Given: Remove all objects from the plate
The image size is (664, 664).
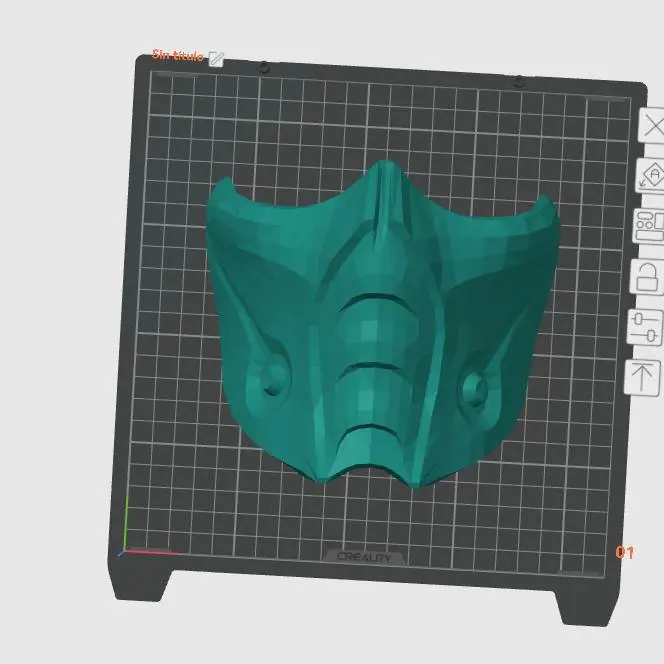Looking at the screenshot, I should coord(652,126).
